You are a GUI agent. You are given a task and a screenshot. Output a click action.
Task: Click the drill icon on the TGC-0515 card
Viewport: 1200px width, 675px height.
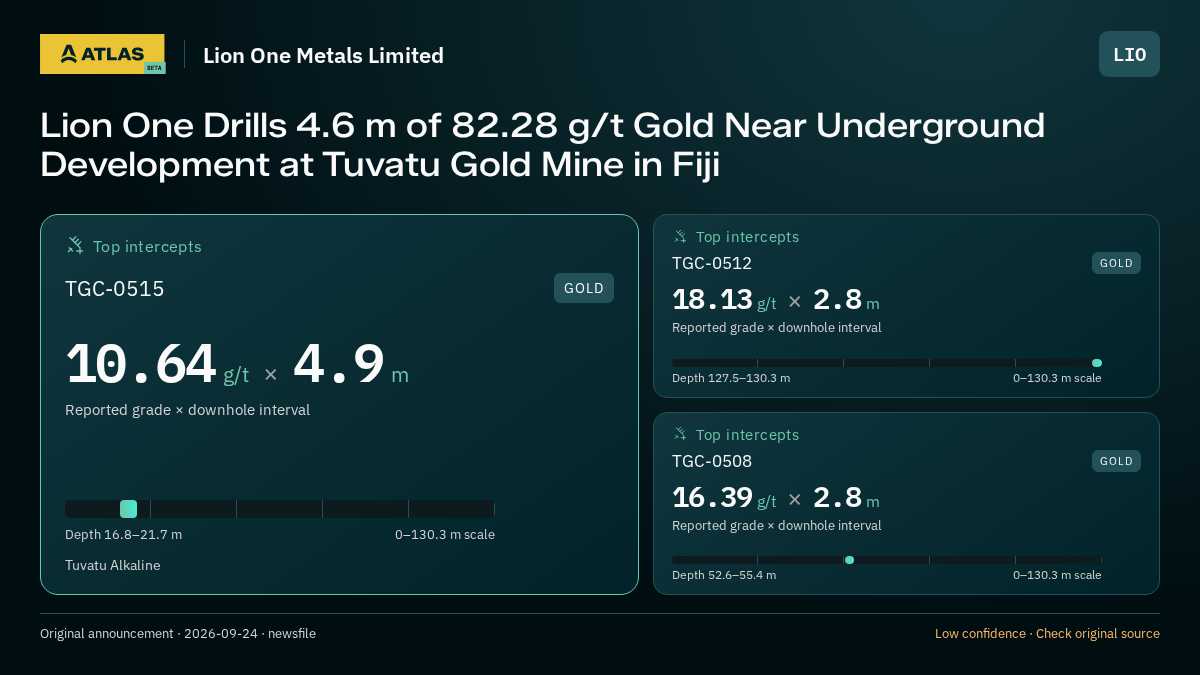tap(75, 245)
